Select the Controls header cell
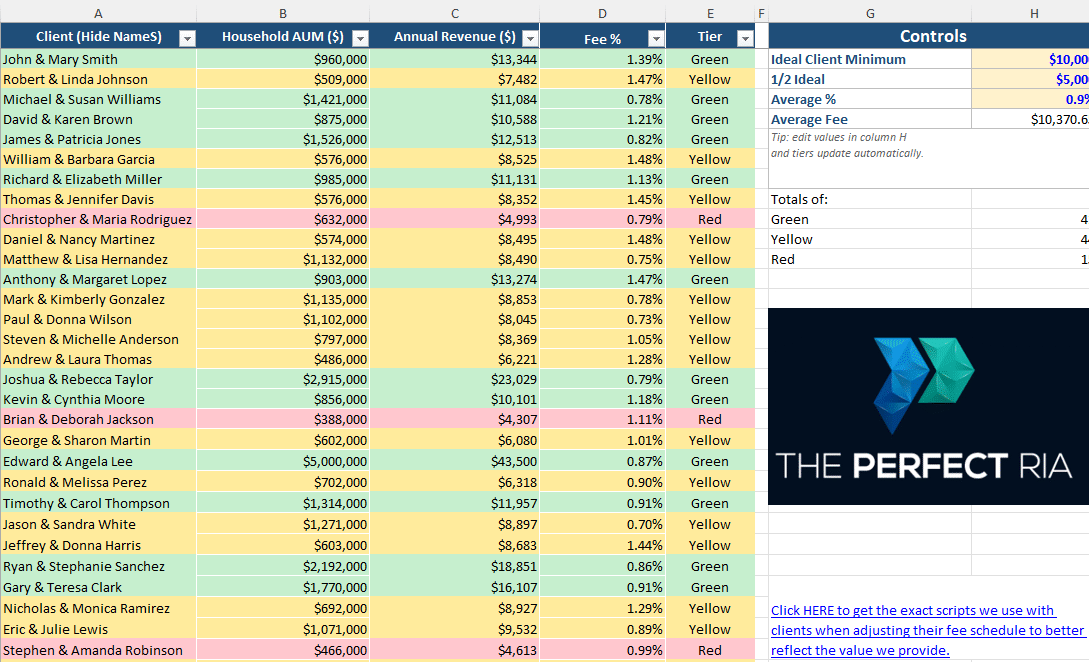The image size is (1089, 662). [929, 36]
